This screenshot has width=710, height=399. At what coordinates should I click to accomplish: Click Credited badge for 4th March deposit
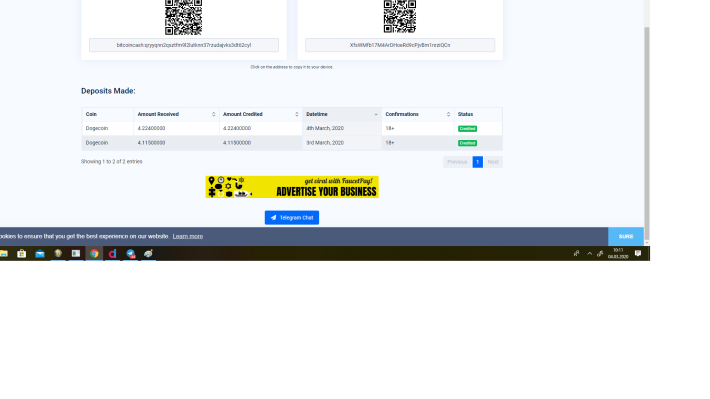(467, 129)
